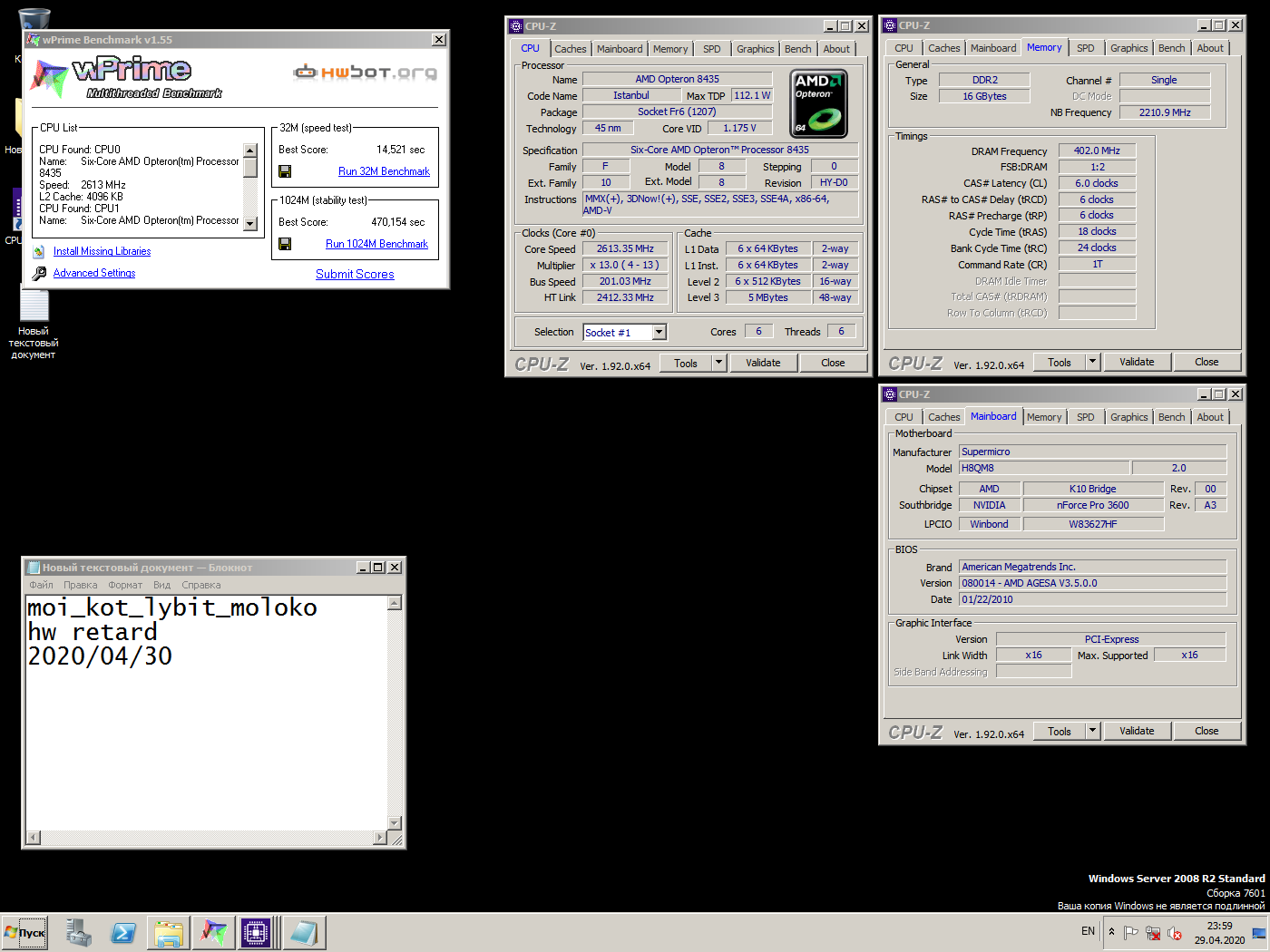Open the Caches tab in CPU window
Screen dimensions: 1270x952
[571, 49]
